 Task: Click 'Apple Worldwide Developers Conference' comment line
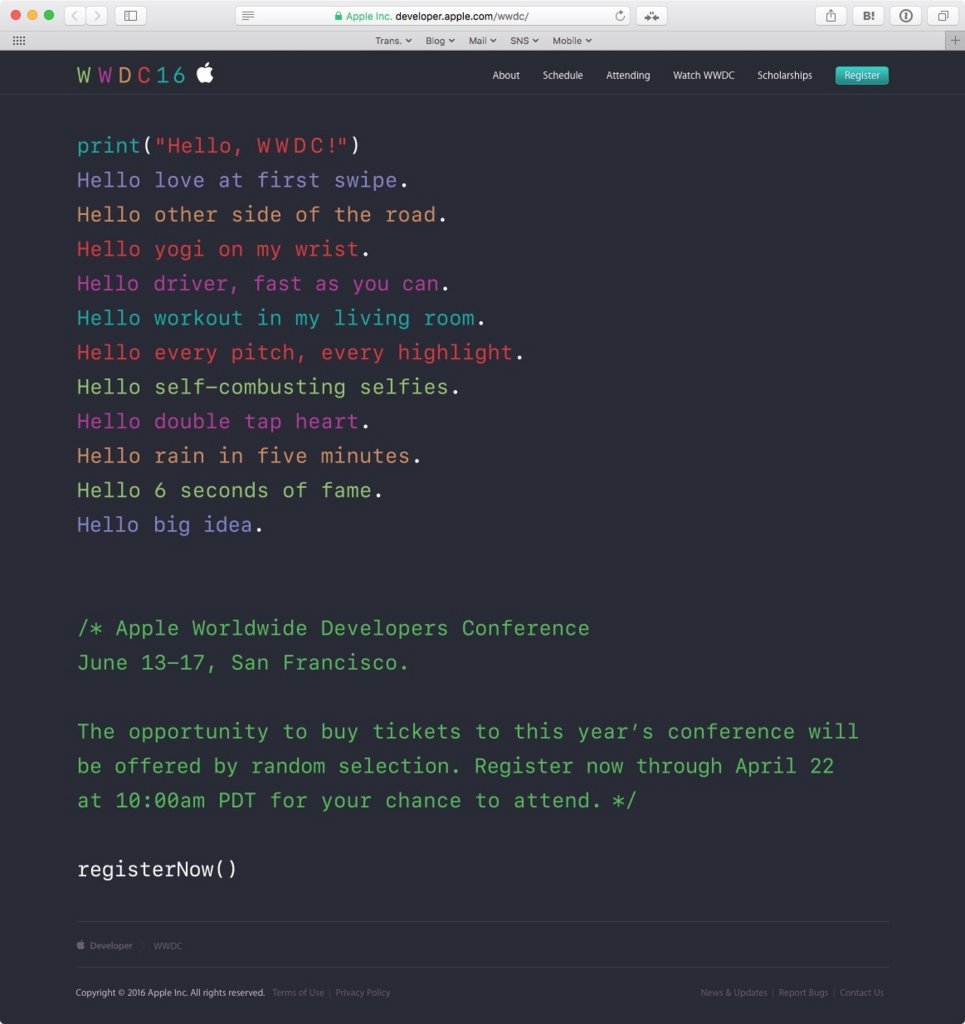[x=353, y=629]
